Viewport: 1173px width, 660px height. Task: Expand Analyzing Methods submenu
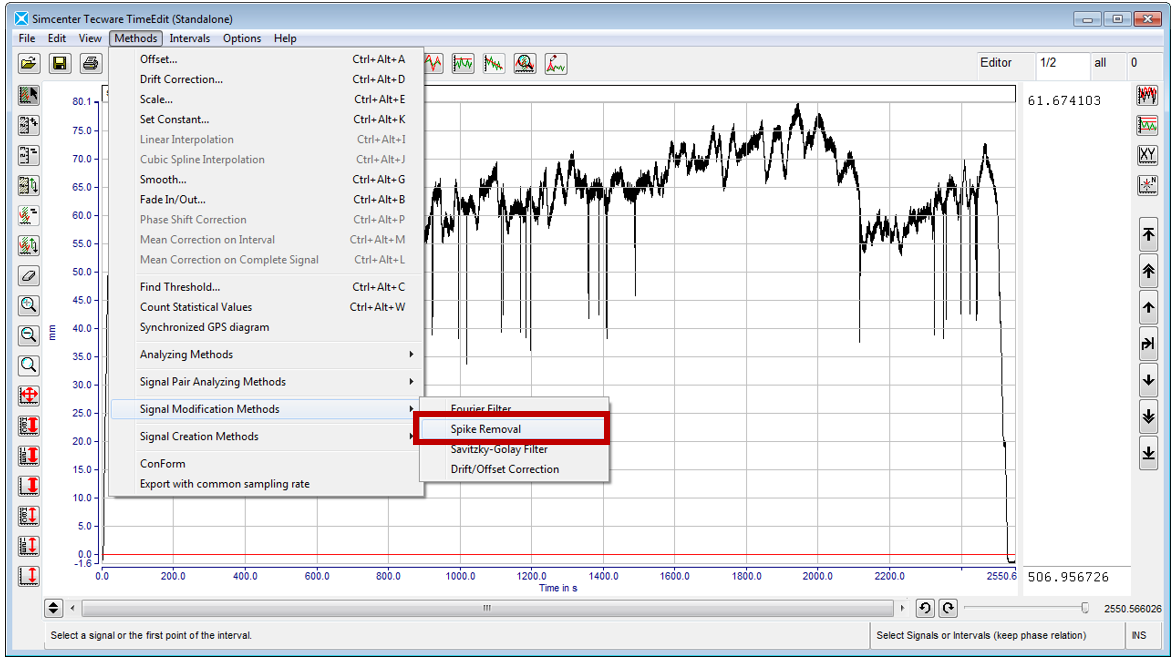coord(266,354)
